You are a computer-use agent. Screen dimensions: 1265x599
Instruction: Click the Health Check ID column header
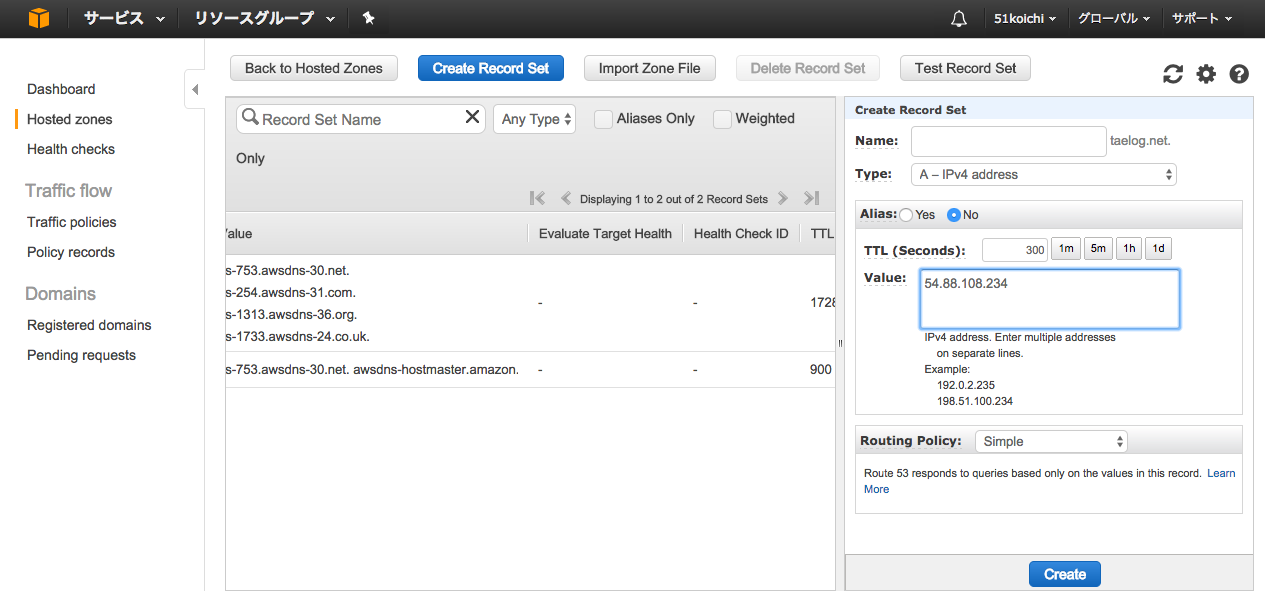(741, 234)
